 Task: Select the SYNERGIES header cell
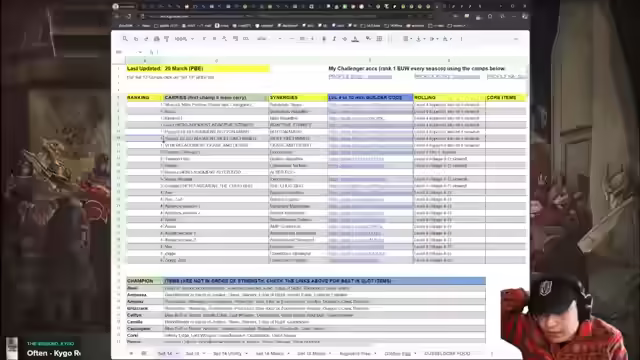(298, 98)
